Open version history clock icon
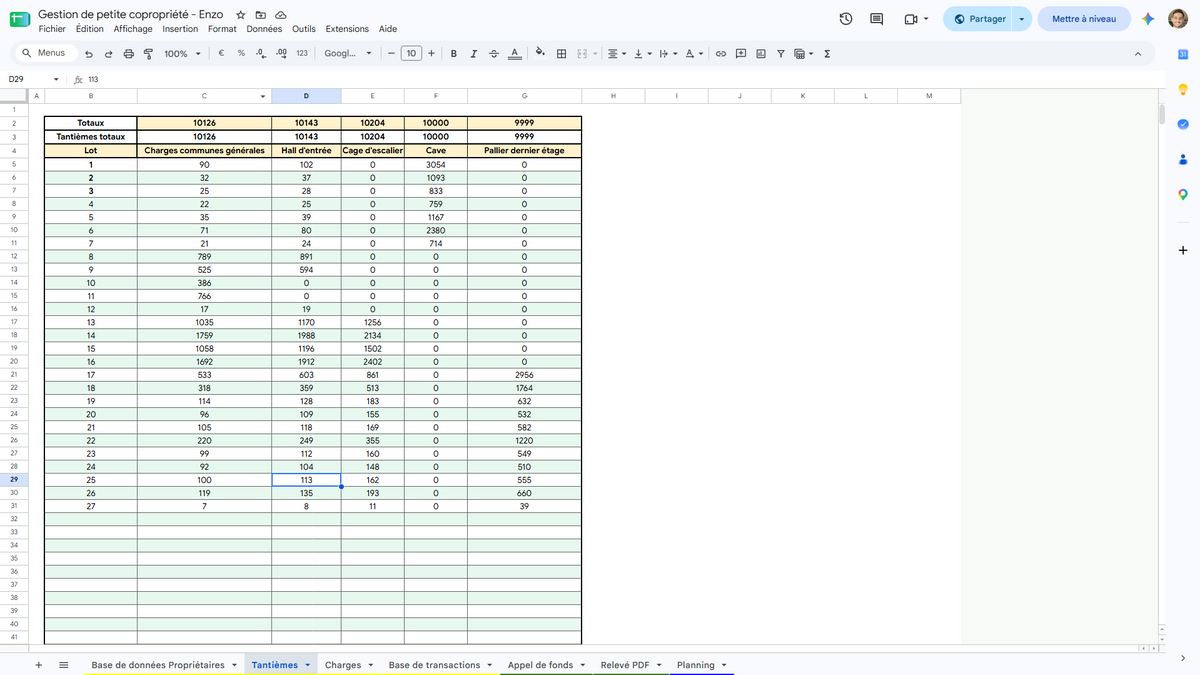The width and height of the screenshot is (1200, 675). (x=846, y=19)
